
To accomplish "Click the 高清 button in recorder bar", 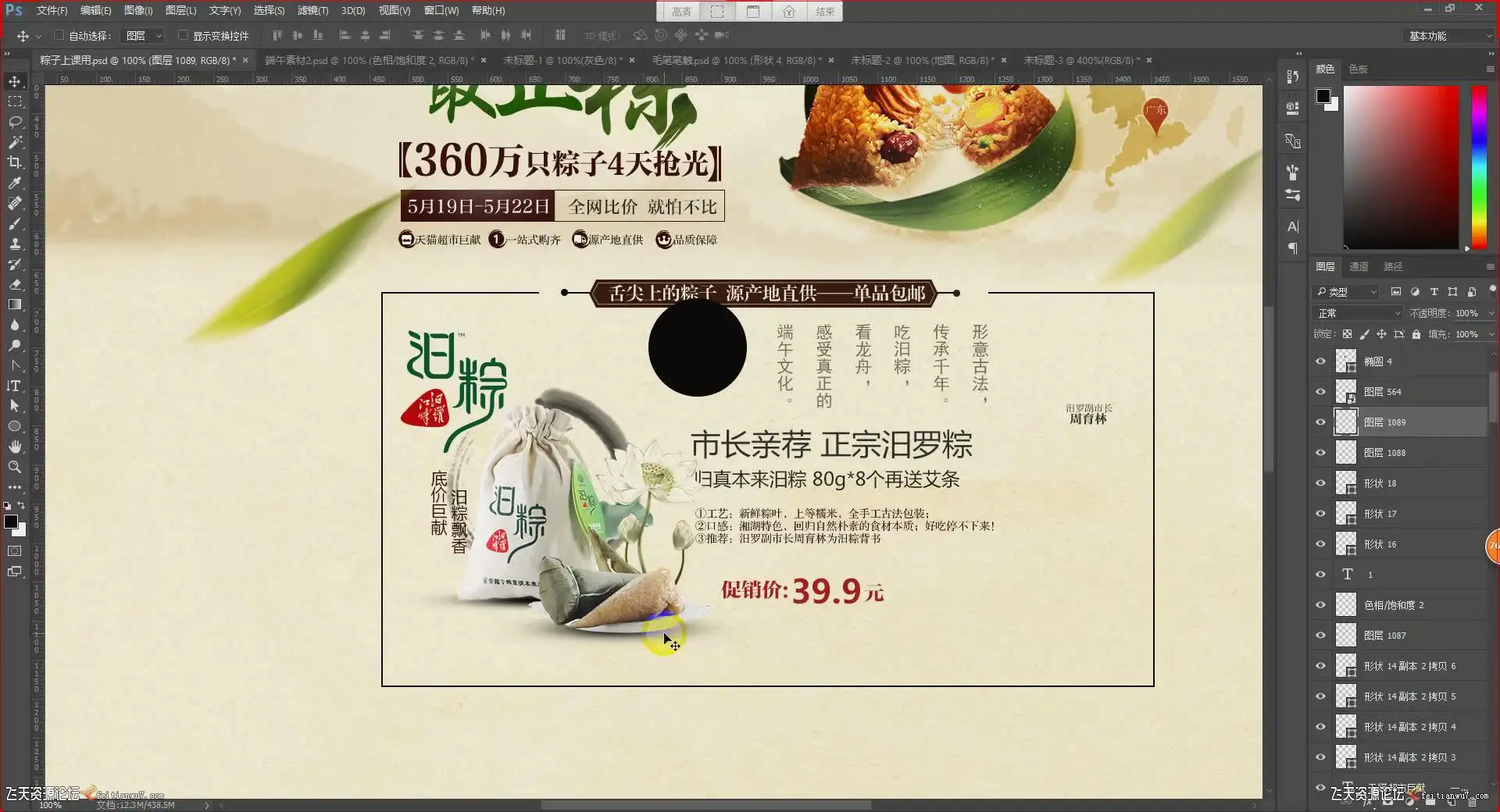I will click(681, 12).
